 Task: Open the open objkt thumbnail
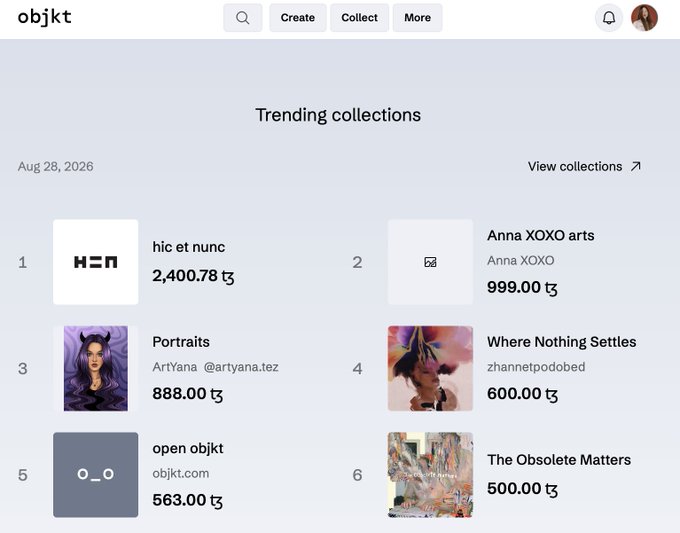pyautogui.click(x=96, y=474)
